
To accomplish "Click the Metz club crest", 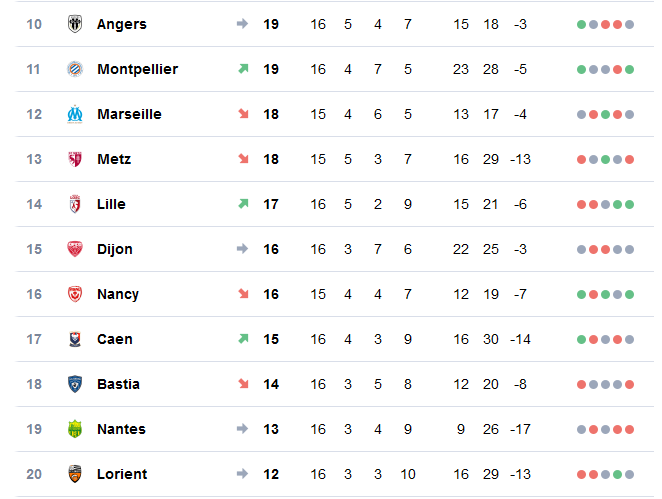I will pos(75,159).
